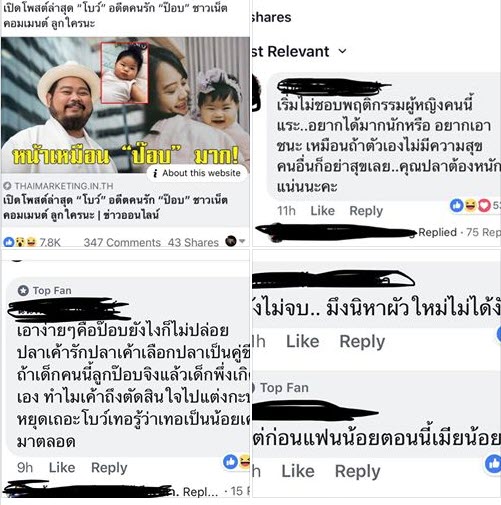Image resolution: width=501 pixels, height=505 pixels.
Task: Click the 7.8K reaction count
Action: click(x=50, y=242)
